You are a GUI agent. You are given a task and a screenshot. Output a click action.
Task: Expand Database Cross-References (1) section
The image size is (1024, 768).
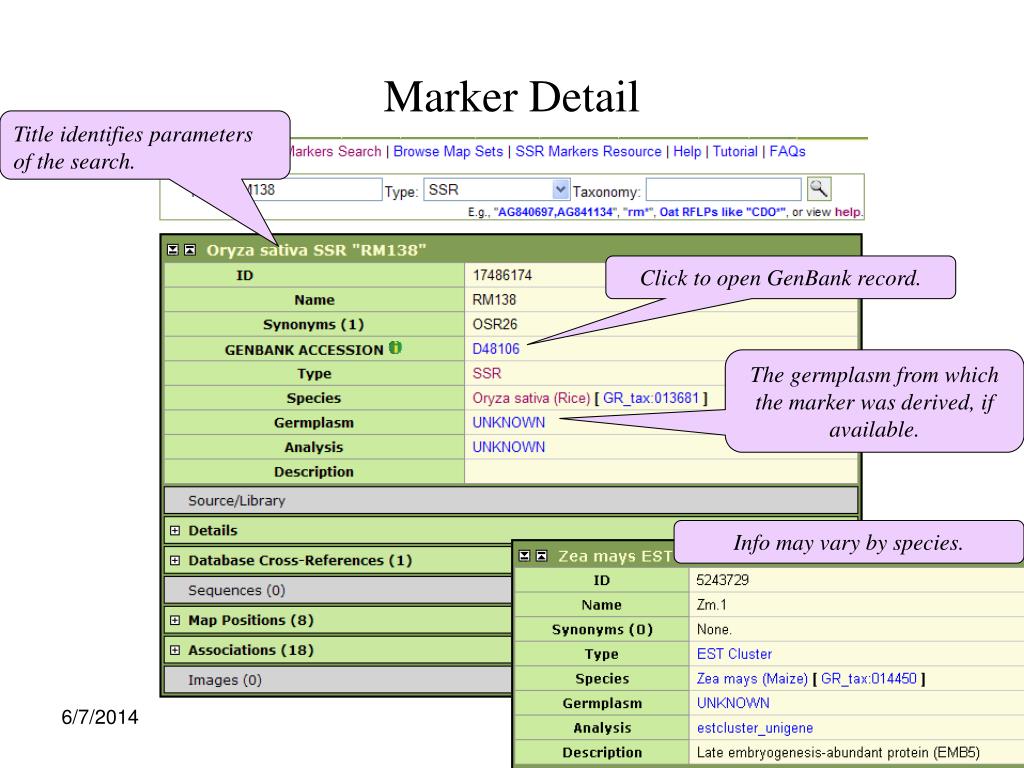175,560
